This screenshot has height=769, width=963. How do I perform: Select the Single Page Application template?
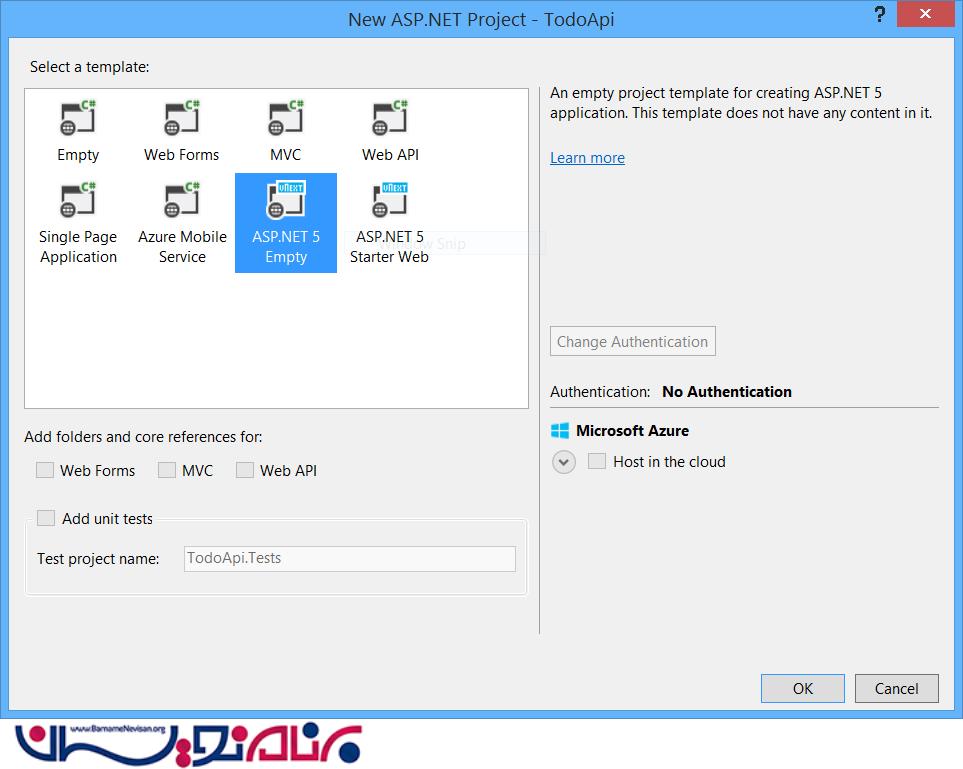pos(78,222)
